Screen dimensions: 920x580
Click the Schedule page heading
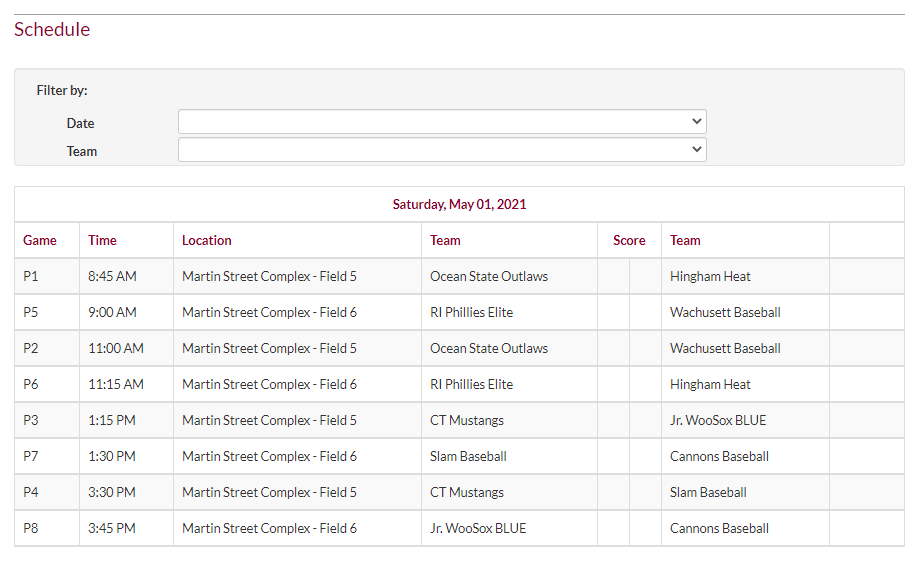52,30
